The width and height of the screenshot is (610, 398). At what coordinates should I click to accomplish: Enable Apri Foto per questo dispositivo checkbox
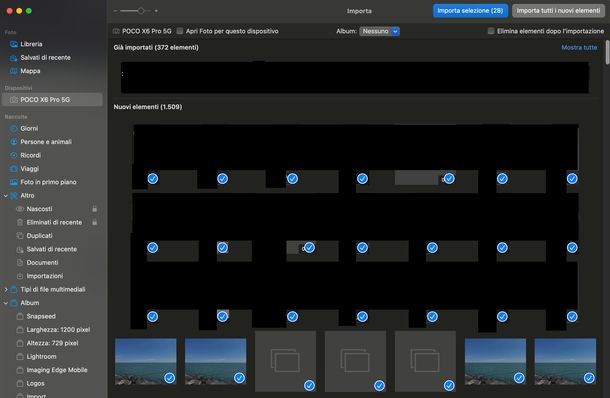click(x=180, y=31)
